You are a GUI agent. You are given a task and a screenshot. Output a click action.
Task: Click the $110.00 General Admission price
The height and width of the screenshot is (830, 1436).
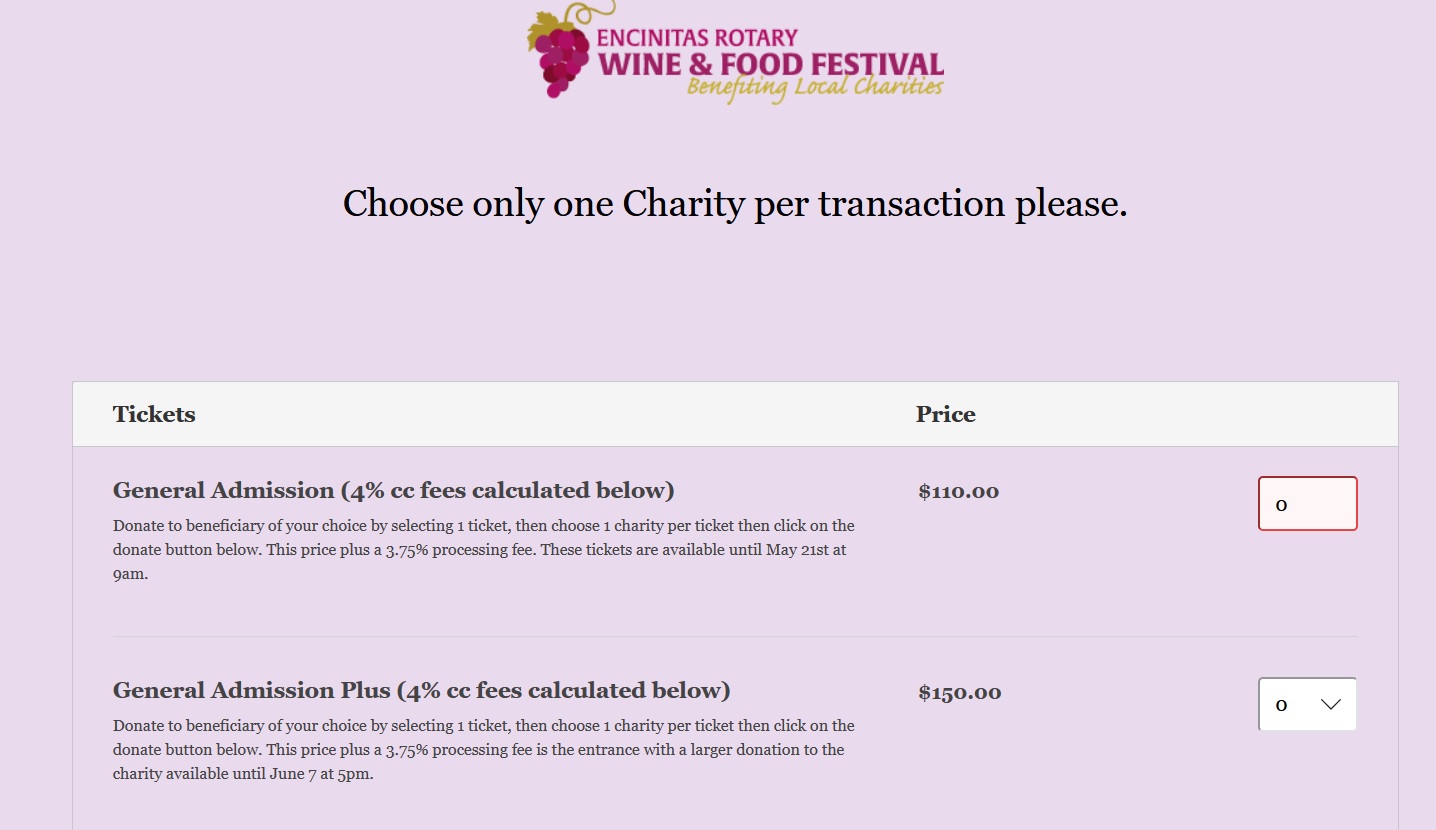(958, 491)
